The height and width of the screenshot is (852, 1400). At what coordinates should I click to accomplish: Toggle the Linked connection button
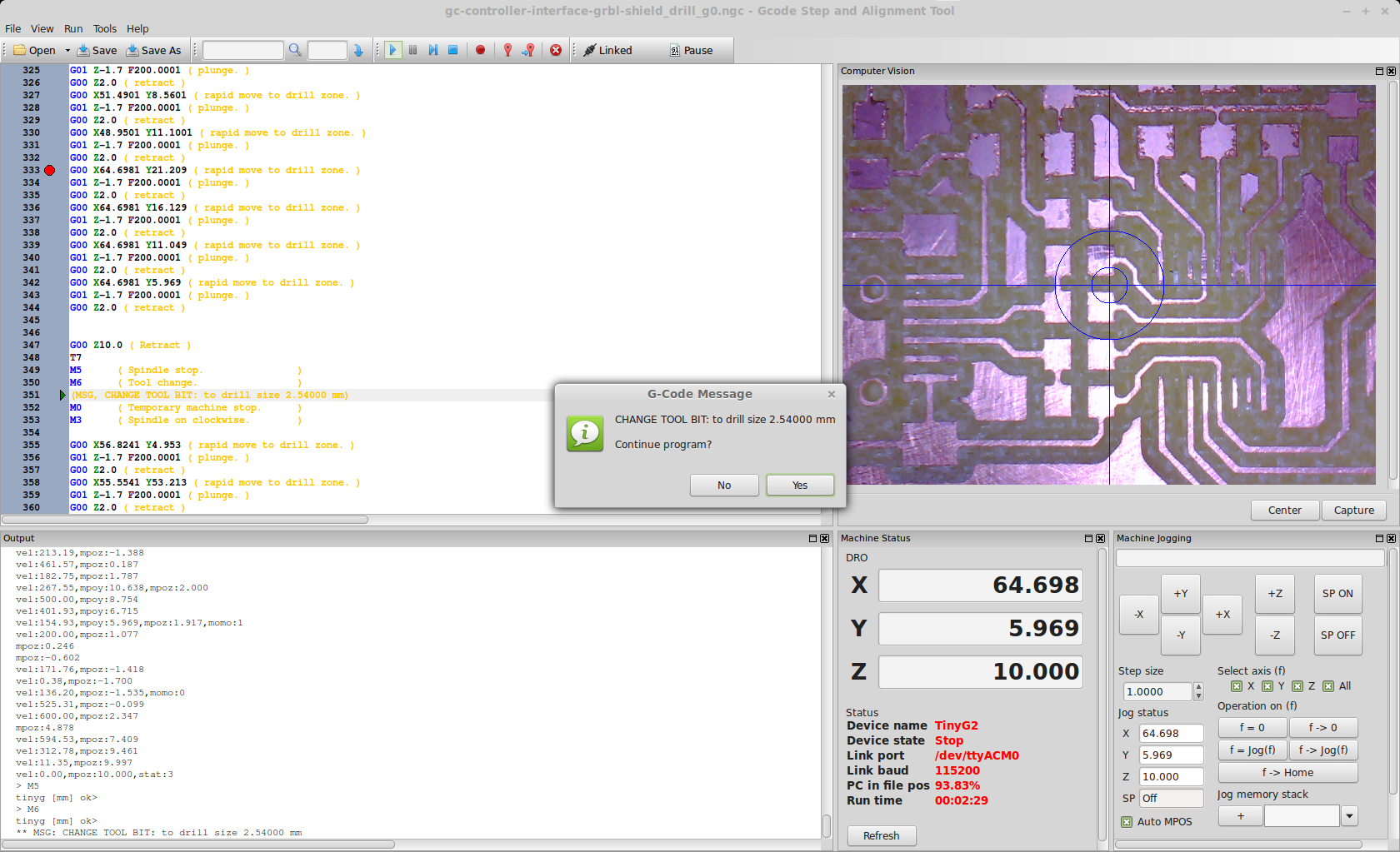[607, 51]
